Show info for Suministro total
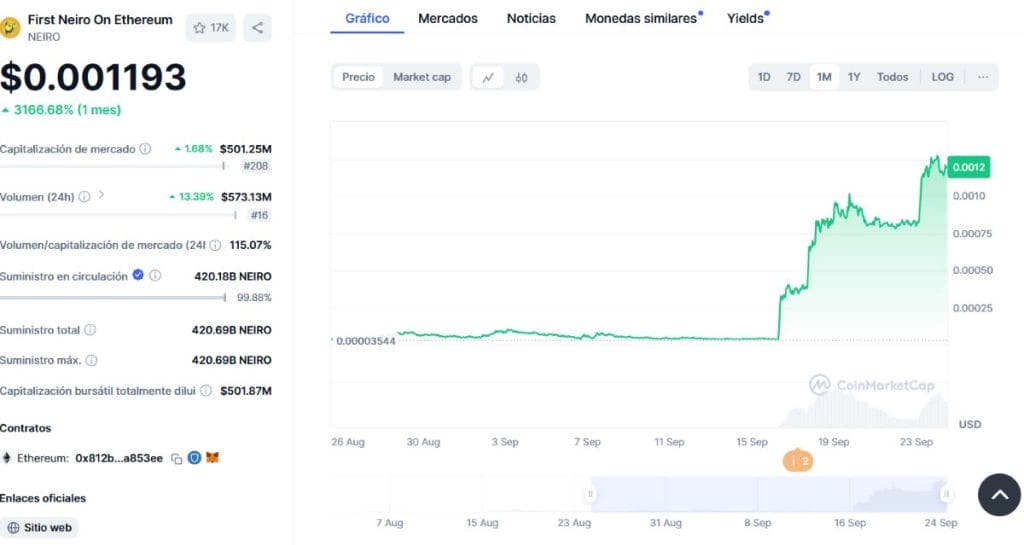Screen dimensions: 1024x545 90,330
